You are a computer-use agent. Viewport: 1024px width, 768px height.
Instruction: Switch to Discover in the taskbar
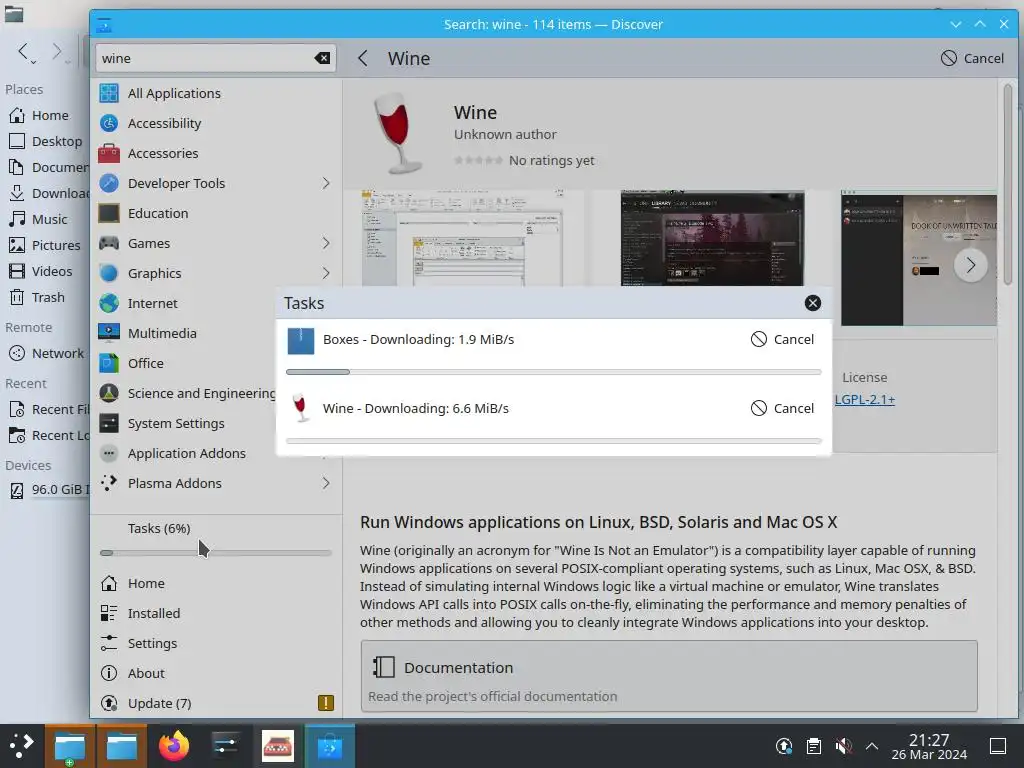pyautogui.click(x=330, y=746)
